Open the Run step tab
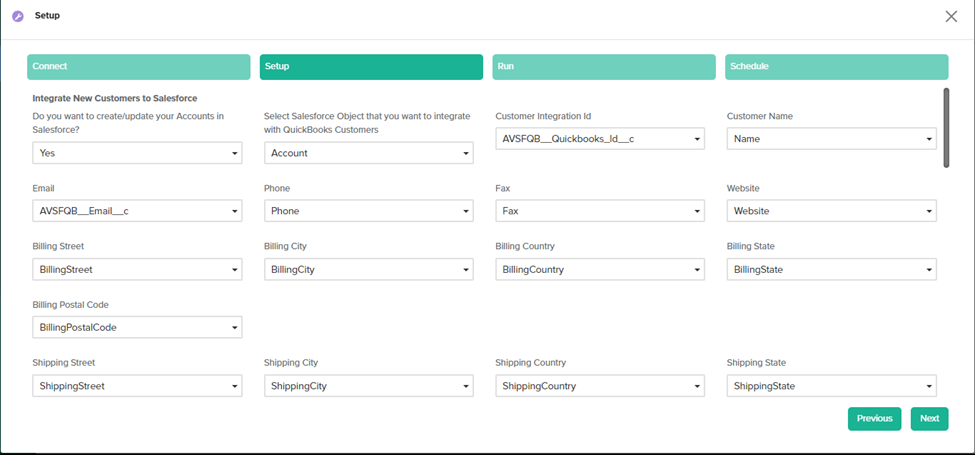This screenshot has width=975, height=455. (x=603, y=67)
